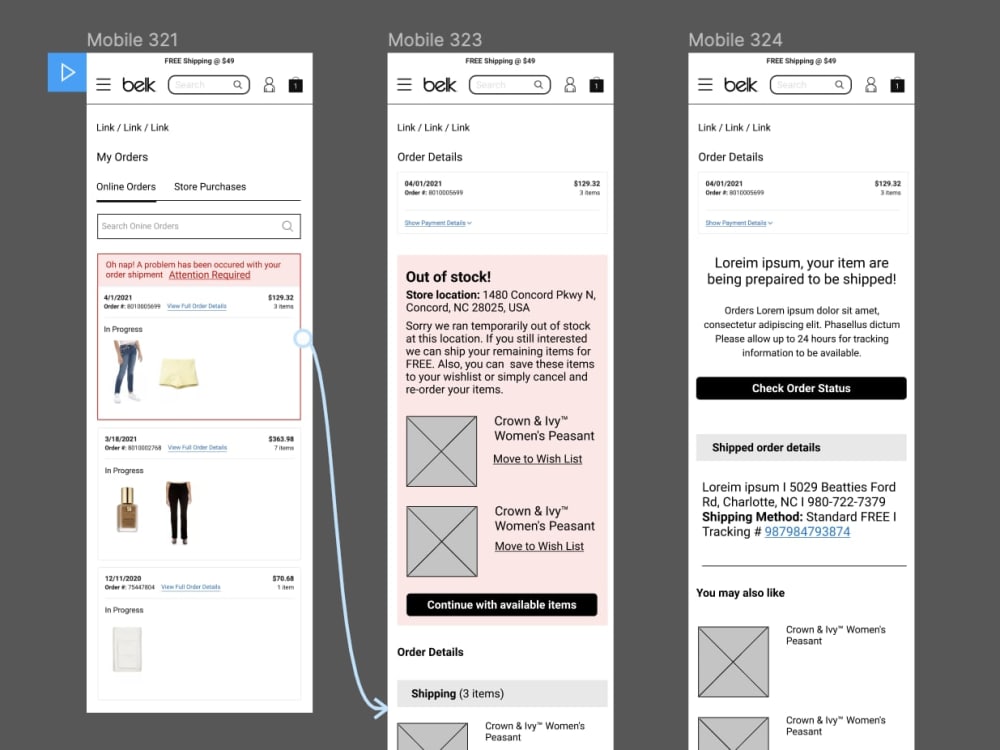Click second Move to Wish List link
This screenshot has height=750, width=1000.
(540, 547)
